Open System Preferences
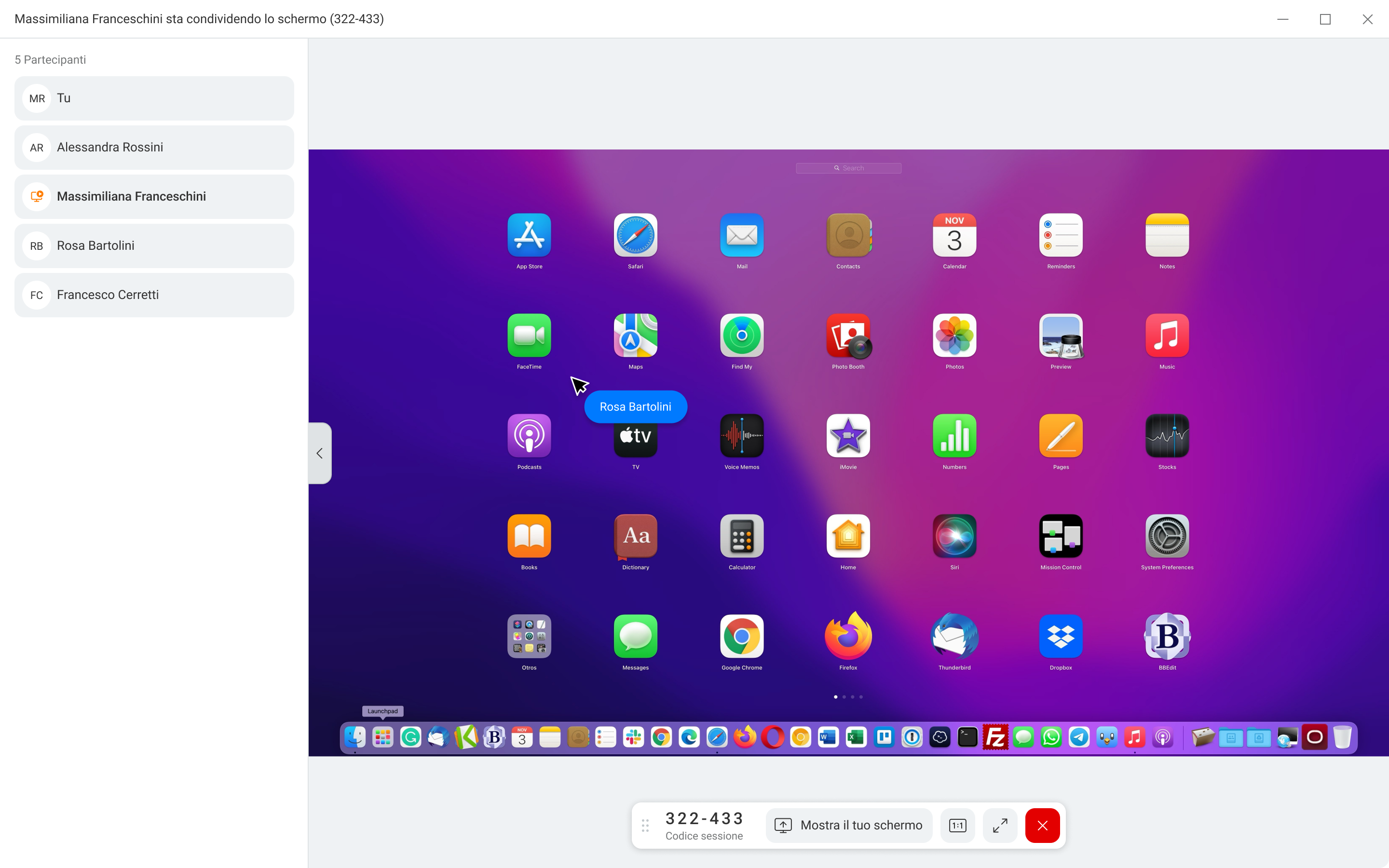Viewport: 1389px width, 868px height. 1167,536
